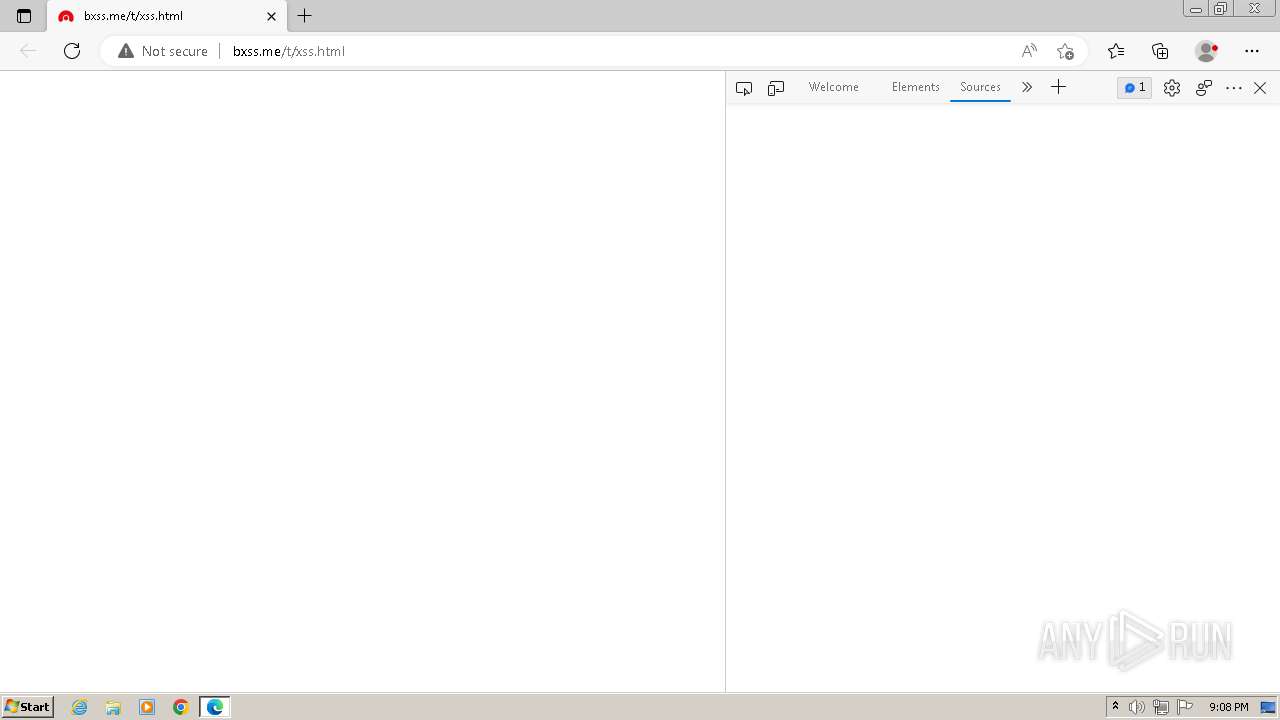Viewport: 1280px width, 720px height.
Task: View Not secure site information
Action: 163,51
